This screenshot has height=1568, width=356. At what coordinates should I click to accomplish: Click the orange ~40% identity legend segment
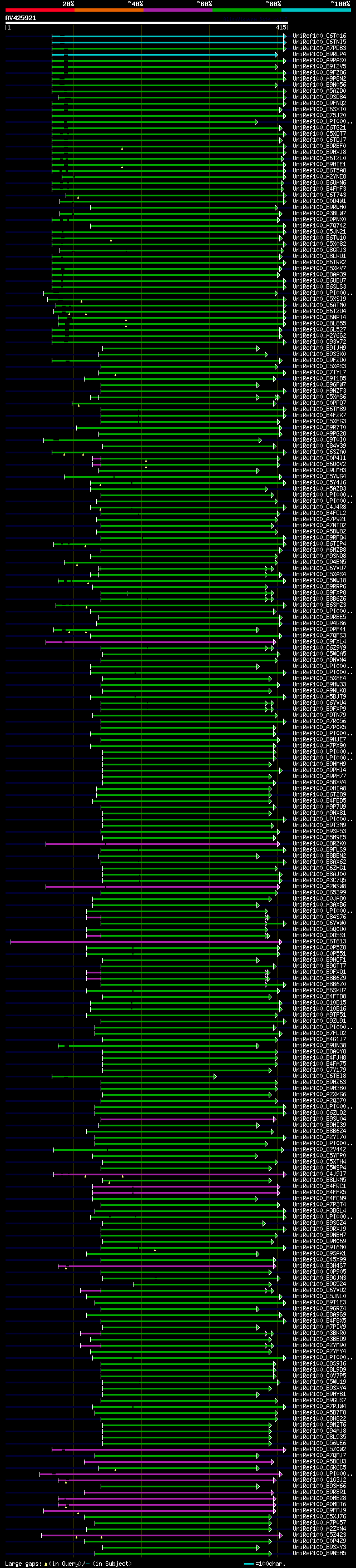109,10
